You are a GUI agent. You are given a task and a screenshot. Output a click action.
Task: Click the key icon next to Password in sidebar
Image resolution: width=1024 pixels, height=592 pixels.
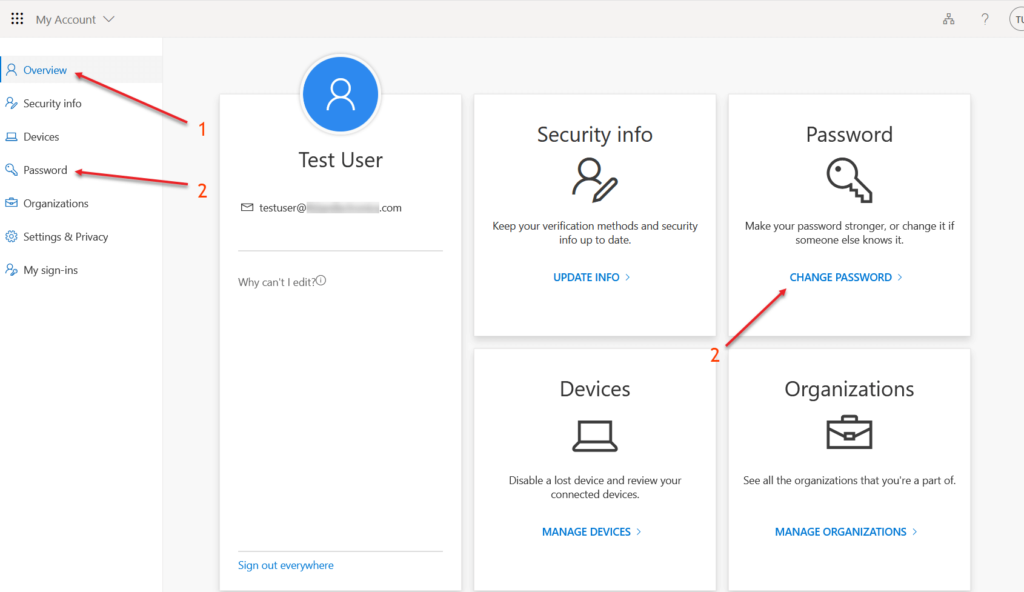pyautogui.click(x=9, y=169)
